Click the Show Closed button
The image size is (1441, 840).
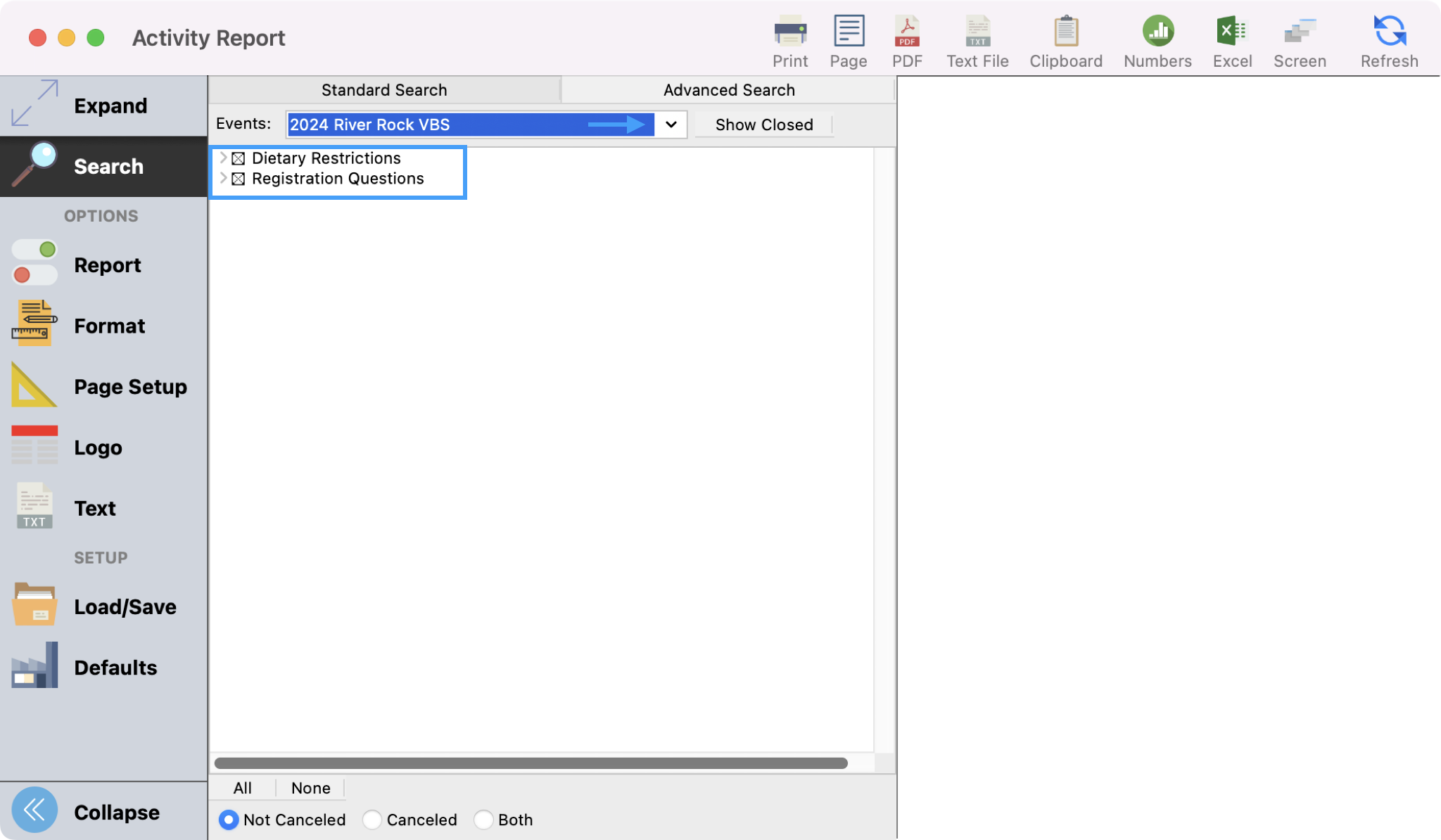tap(763, 125)
